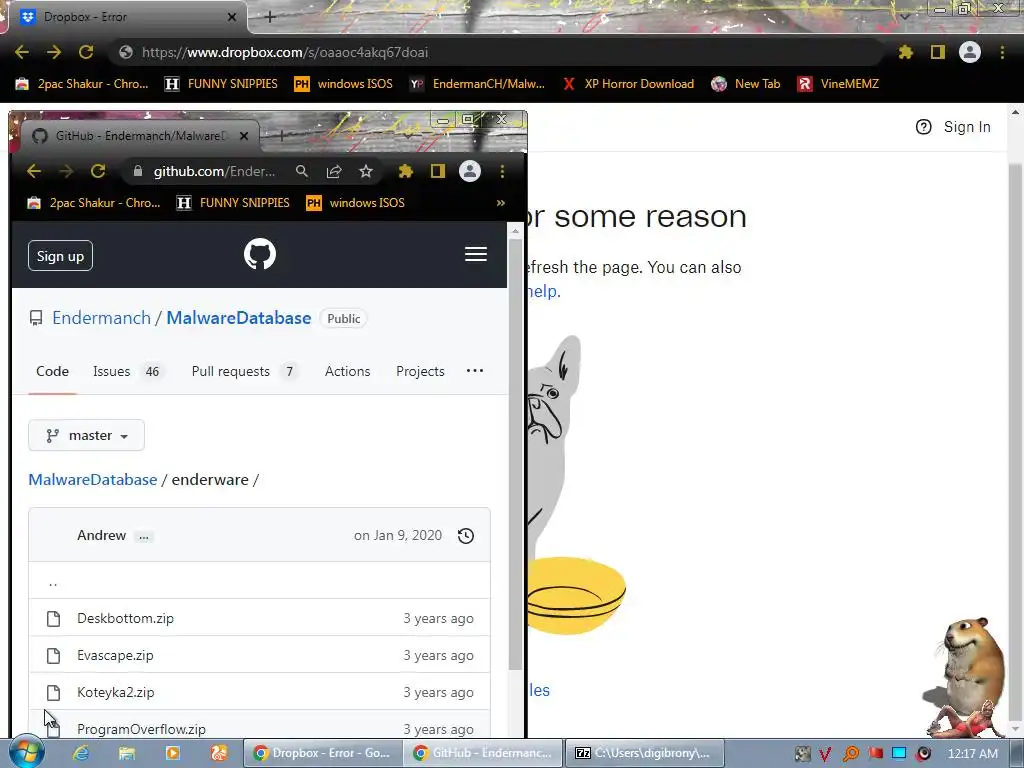Open Dropbox help question mark icon

tap(923, 127)
